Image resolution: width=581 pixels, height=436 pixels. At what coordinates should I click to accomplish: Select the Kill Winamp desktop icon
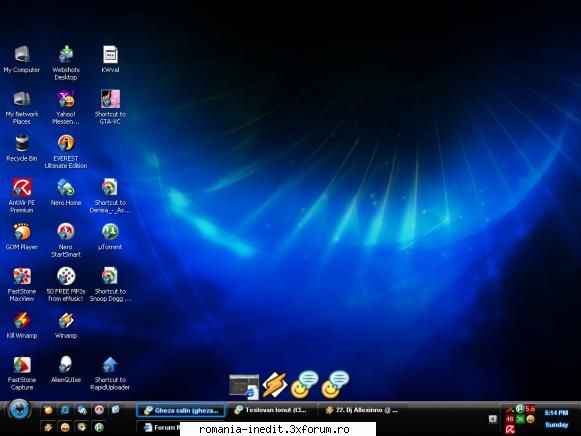tap(21, 325)
